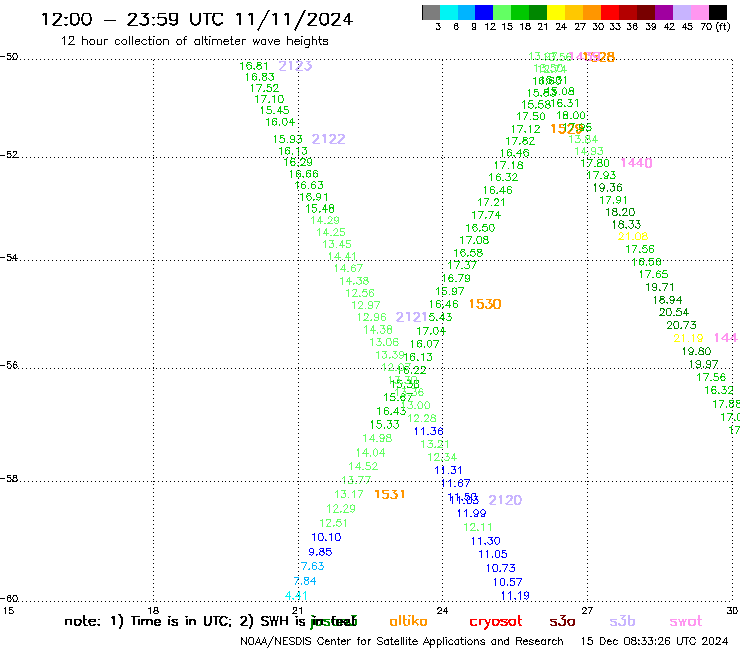Click the s3b pass number 2121
The height and width of the screenshot is (650, 740).
pos(411,317)
